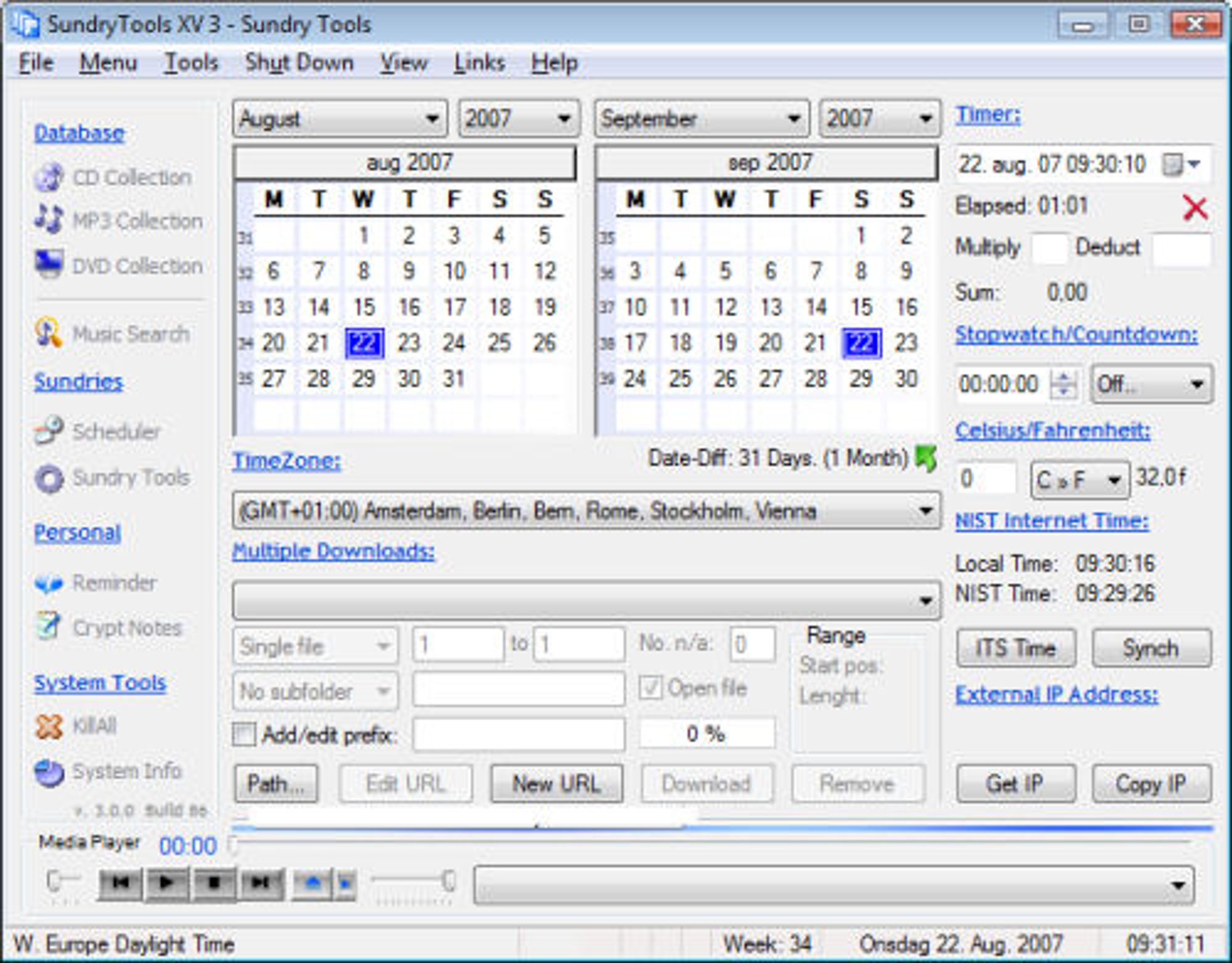Open the Menu menu
Image resolution: width=1232 pixels, height=963 pixels.
(108, 62)
